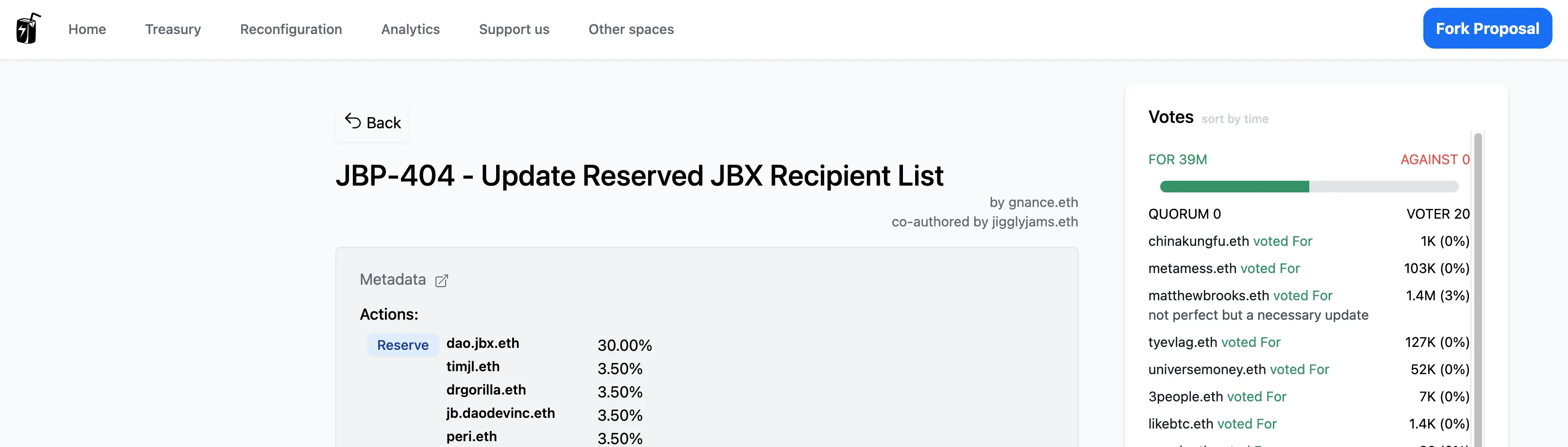Change vote sorting with sort by time
Viewport: 1568px width, 447px height.
[1234, 119]
